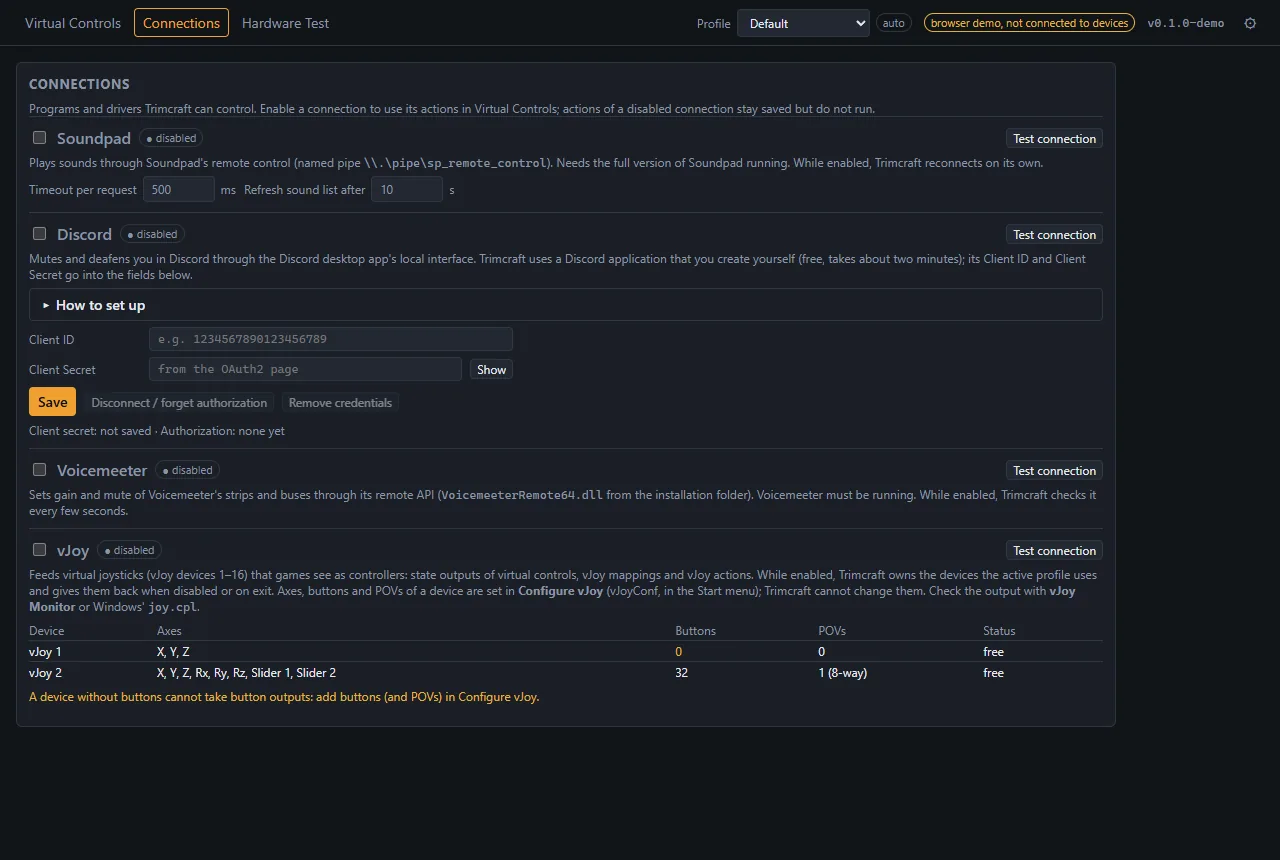Click the vJoy 1 free status
The width and height of the screenshot is (1280, 860).
993,652
